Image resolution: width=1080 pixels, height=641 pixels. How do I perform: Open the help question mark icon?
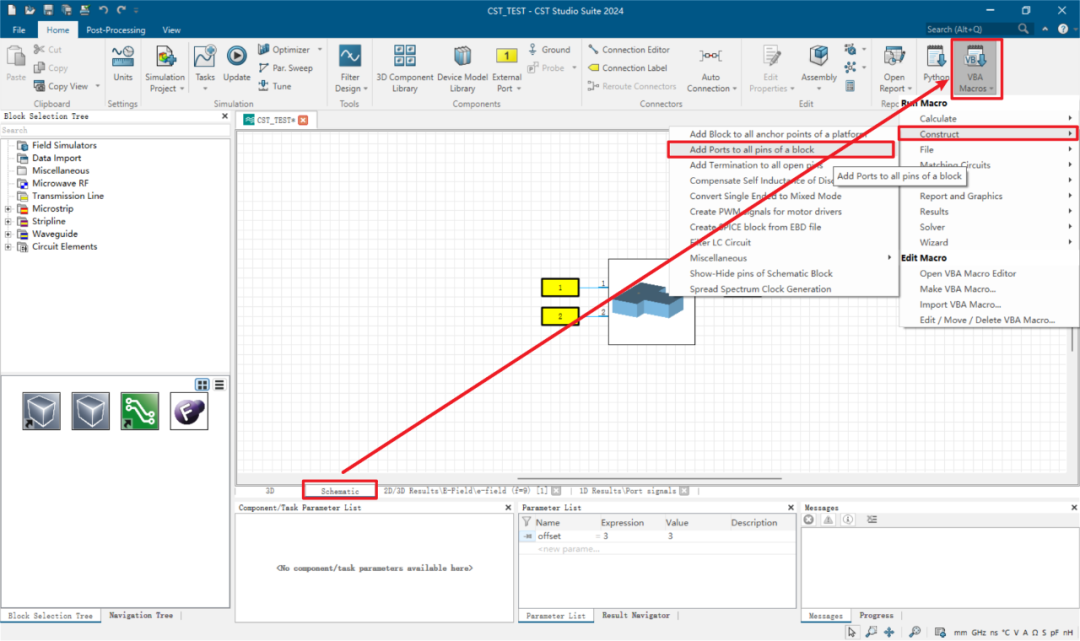tap(1063, 29)
